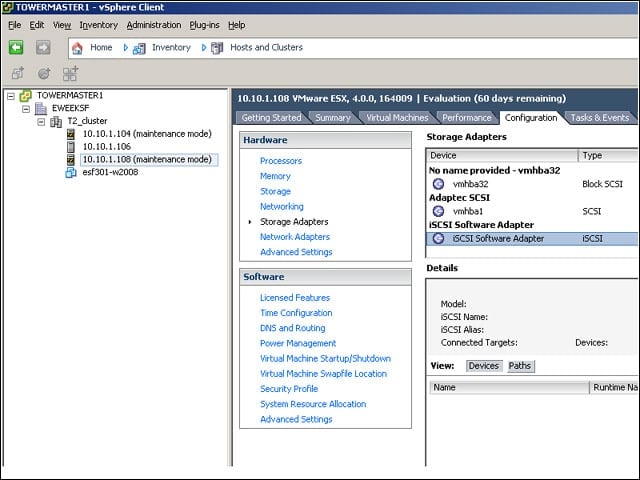This screenshot has width=640, height=480.
Task: Open the Help menu
Action: click(237, 25)
